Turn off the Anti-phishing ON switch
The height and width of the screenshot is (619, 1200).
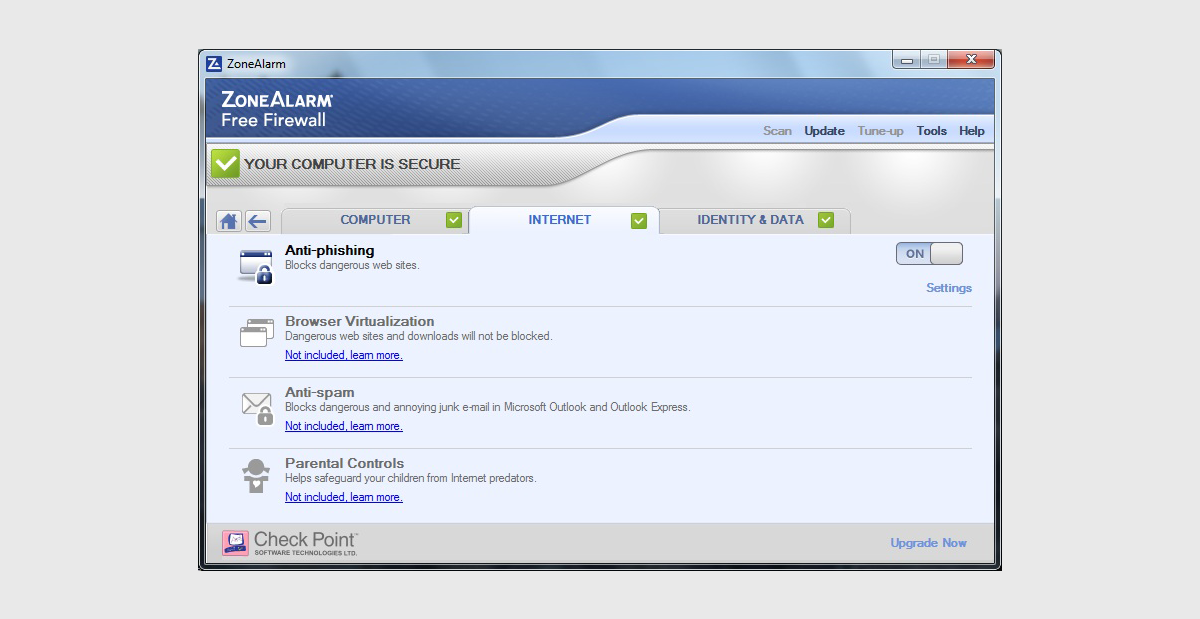pyautogui.click(x=929, y=254)
